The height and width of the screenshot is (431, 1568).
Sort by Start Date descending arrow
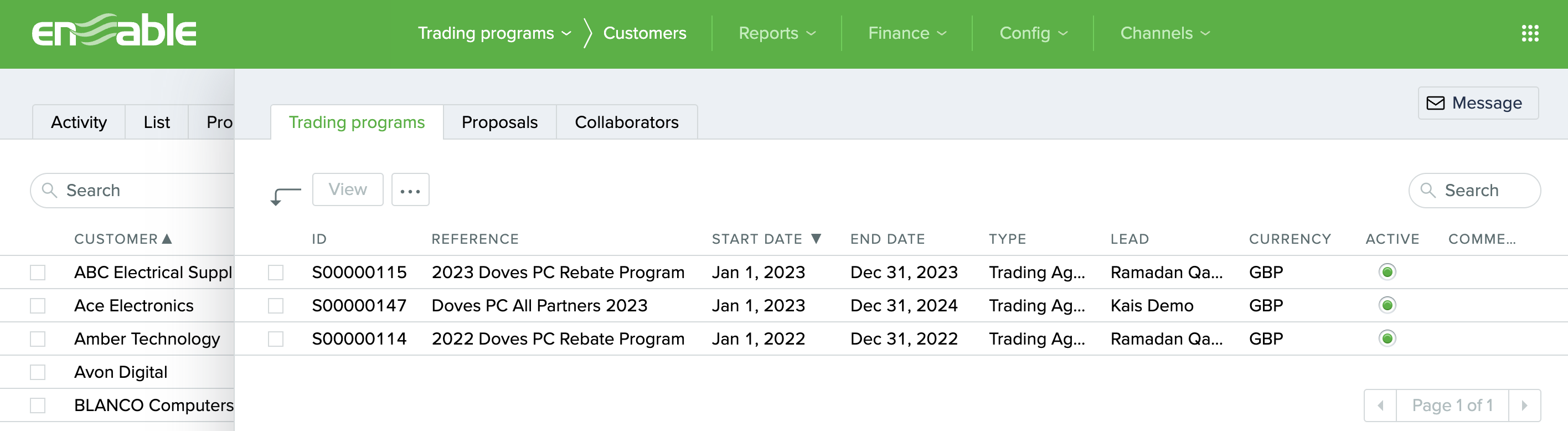816,239
